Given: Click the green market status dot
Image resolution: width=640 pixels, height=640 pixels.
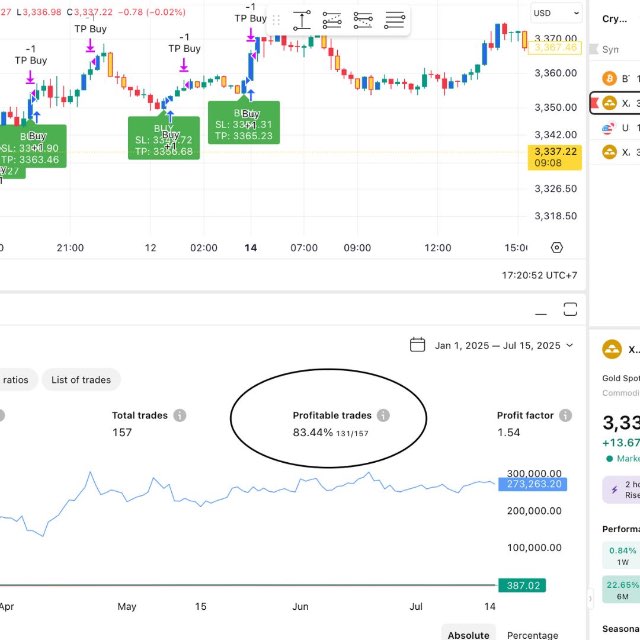Looking at the screenshot, I should 609,459.
